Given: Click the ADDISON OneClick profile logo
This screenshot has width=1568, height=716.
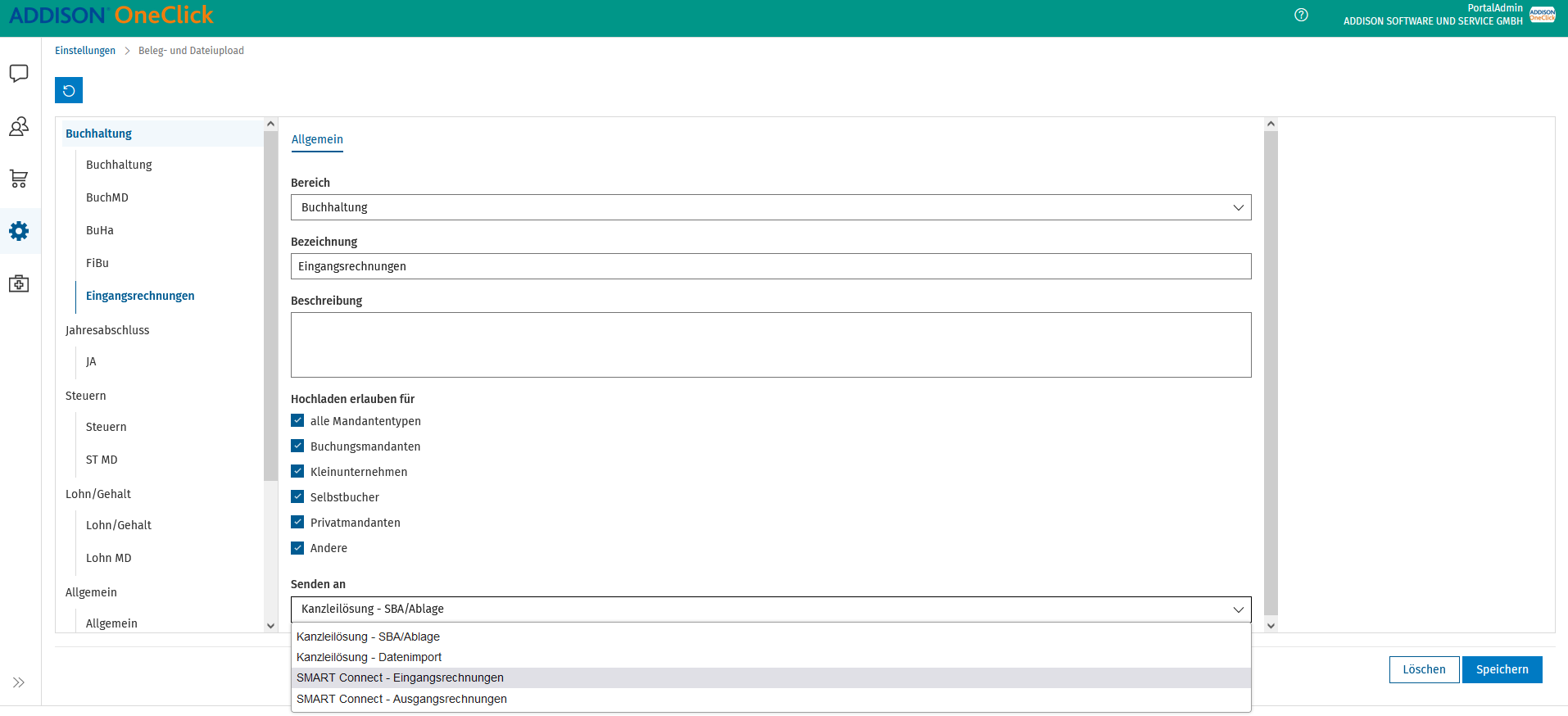Looking at the screenshot, I should point(1543,15).
